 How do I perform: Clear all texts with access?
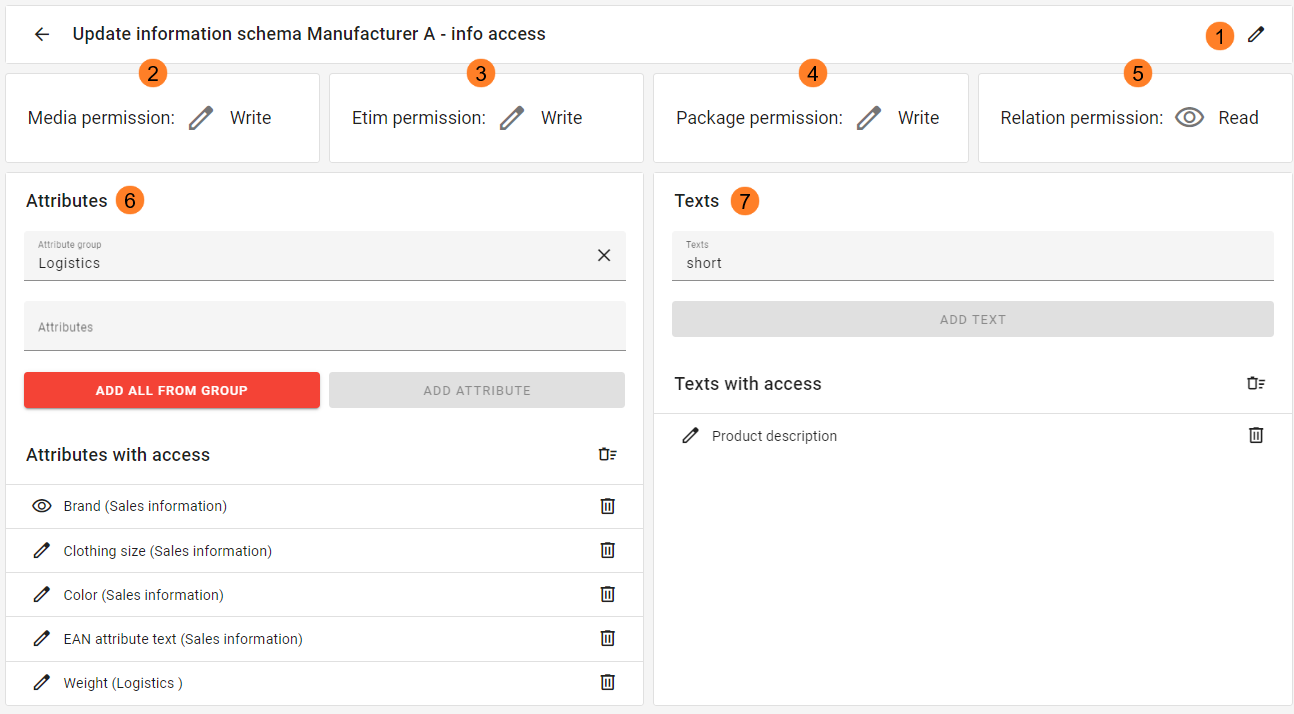pos(1256,383)
